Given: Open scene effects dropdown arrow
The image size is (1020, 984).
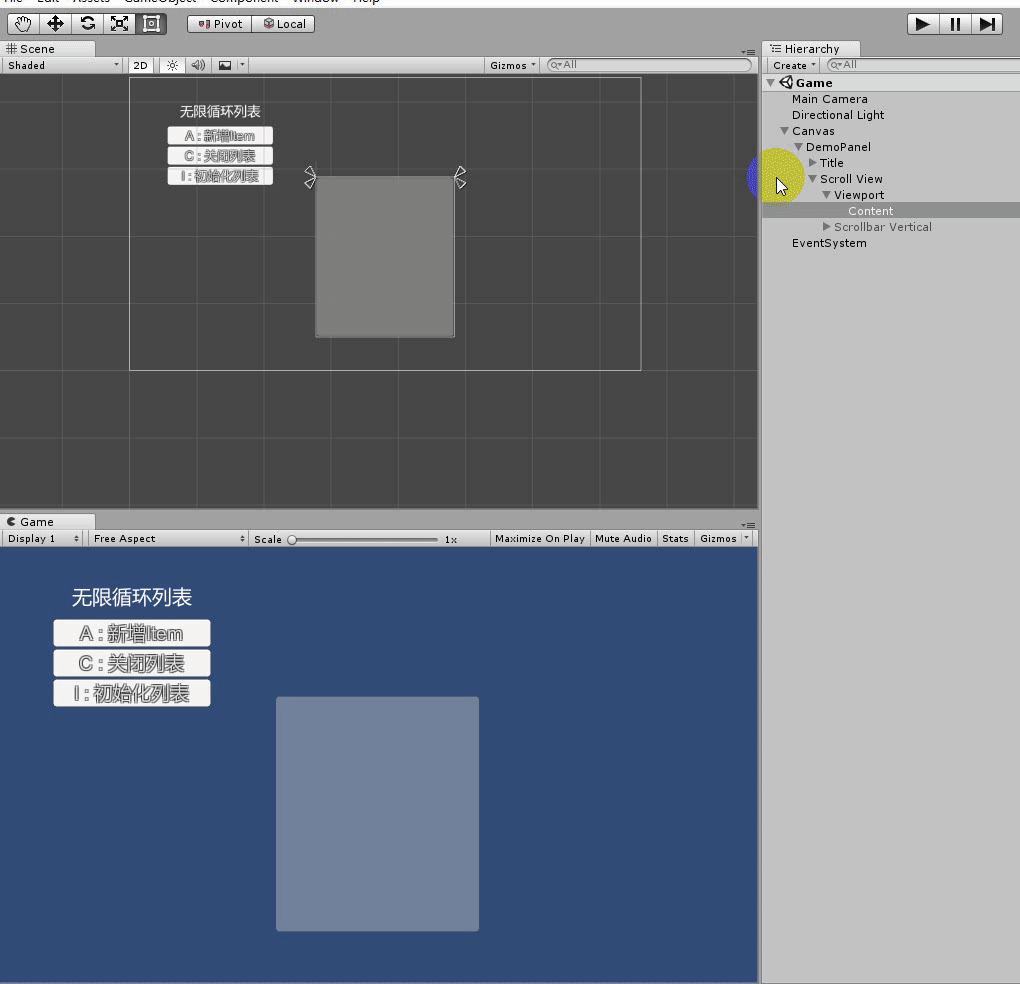Looking at the screenshot, I should tap(243, 65).
